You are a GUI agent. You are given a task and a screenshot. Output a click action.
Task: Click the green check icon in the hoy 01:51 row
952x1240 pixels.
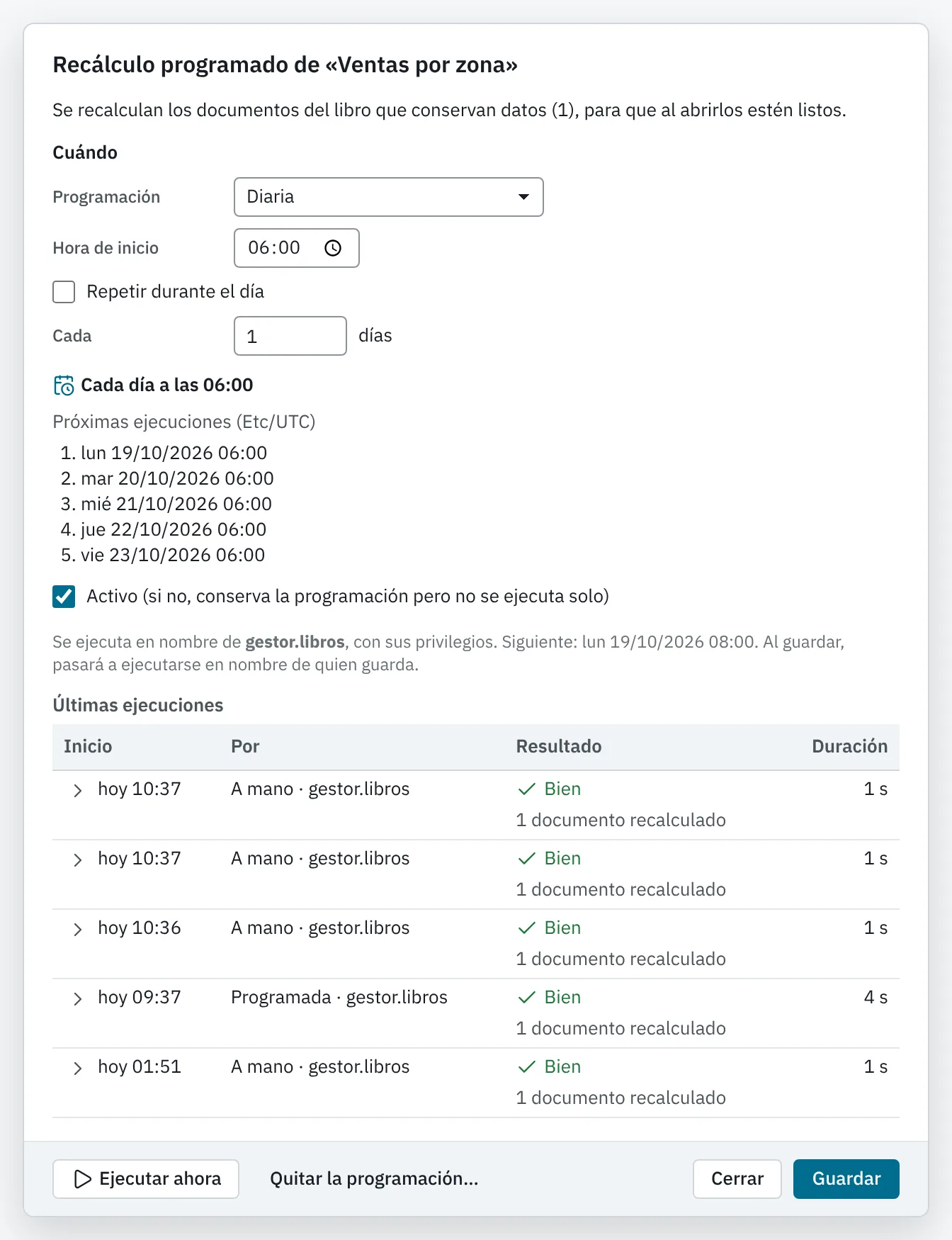(526, 1067)
